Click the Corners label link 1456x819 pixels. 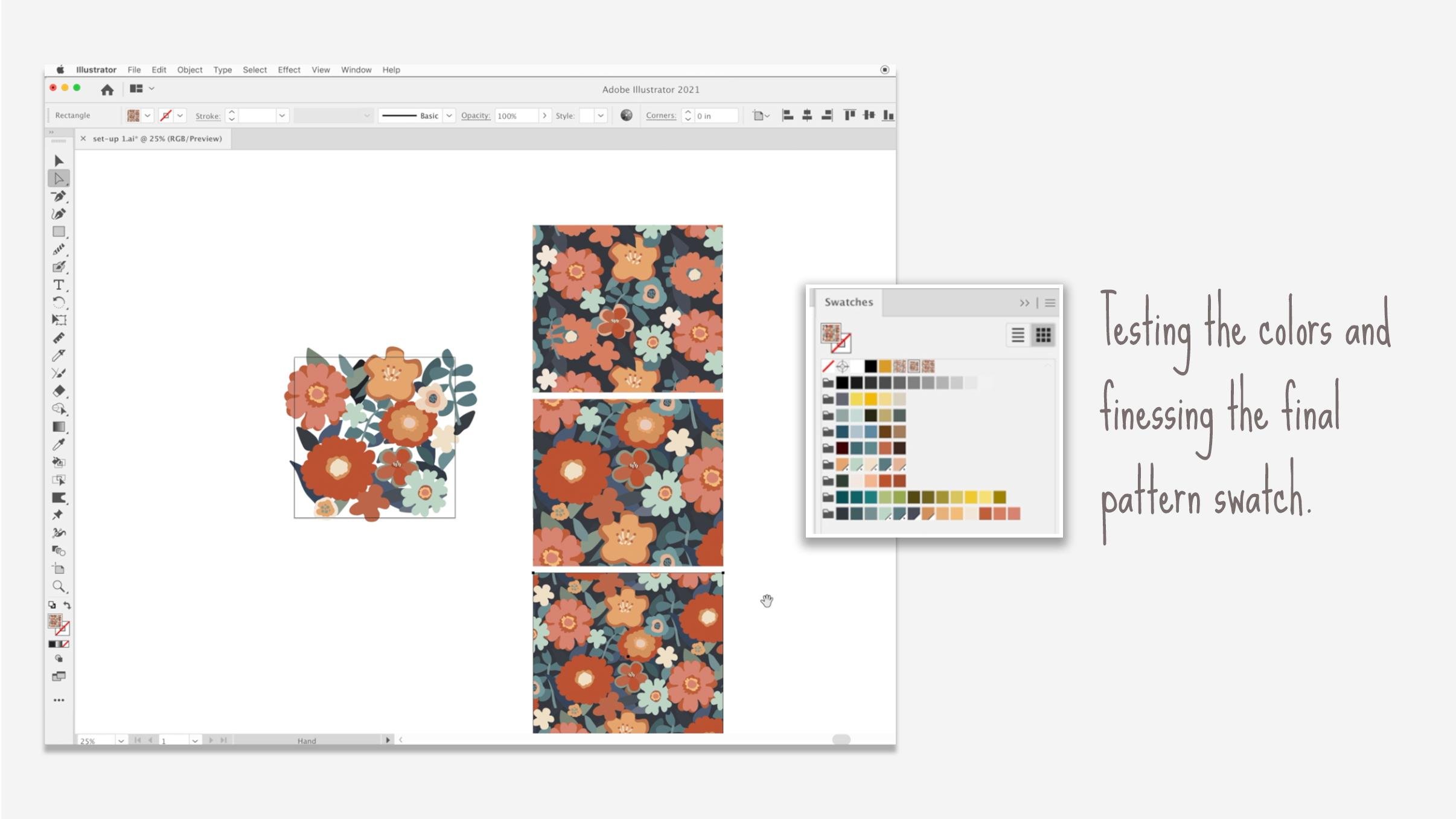click(x=661, y=115)
